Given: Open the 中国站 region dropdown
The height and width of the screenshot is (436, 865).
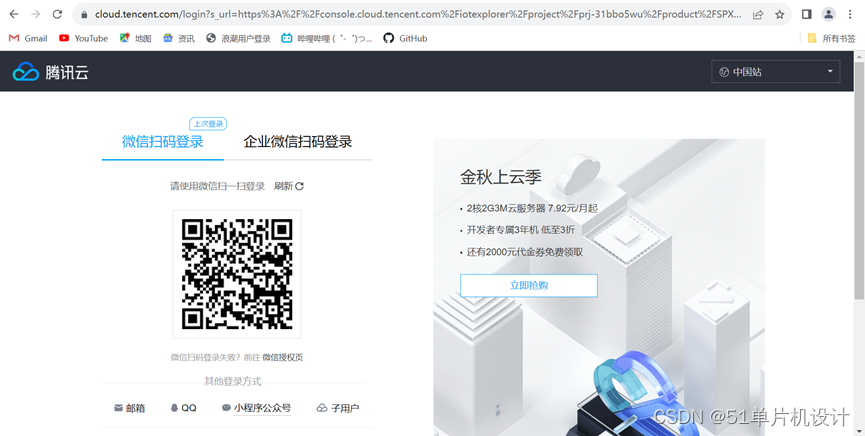Looking at the screenshot, I should (776, 72).
